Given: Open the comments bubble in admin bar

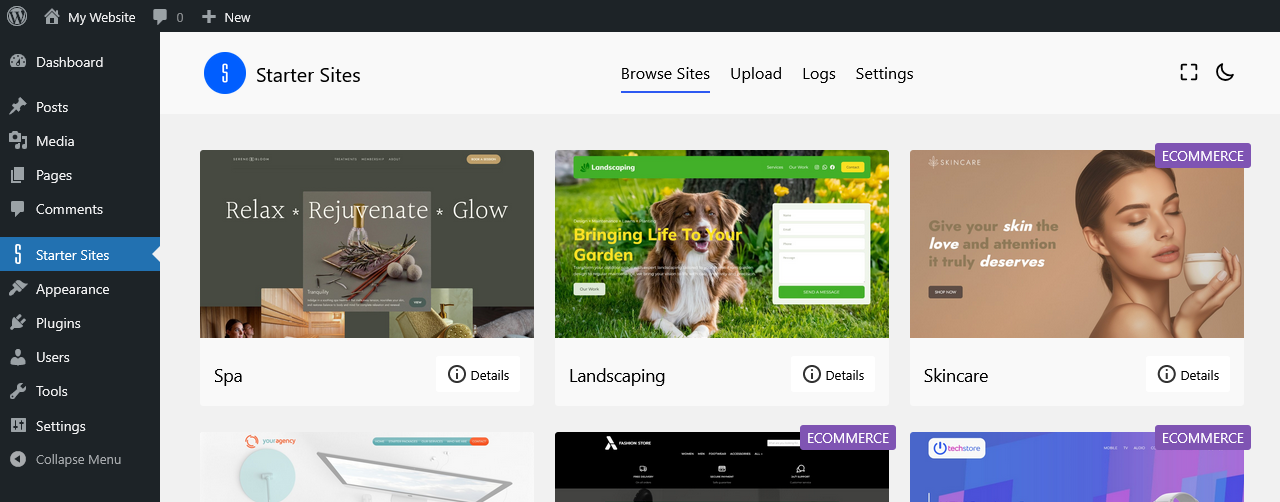Looking at the screenshot, I should coord(168,17).
